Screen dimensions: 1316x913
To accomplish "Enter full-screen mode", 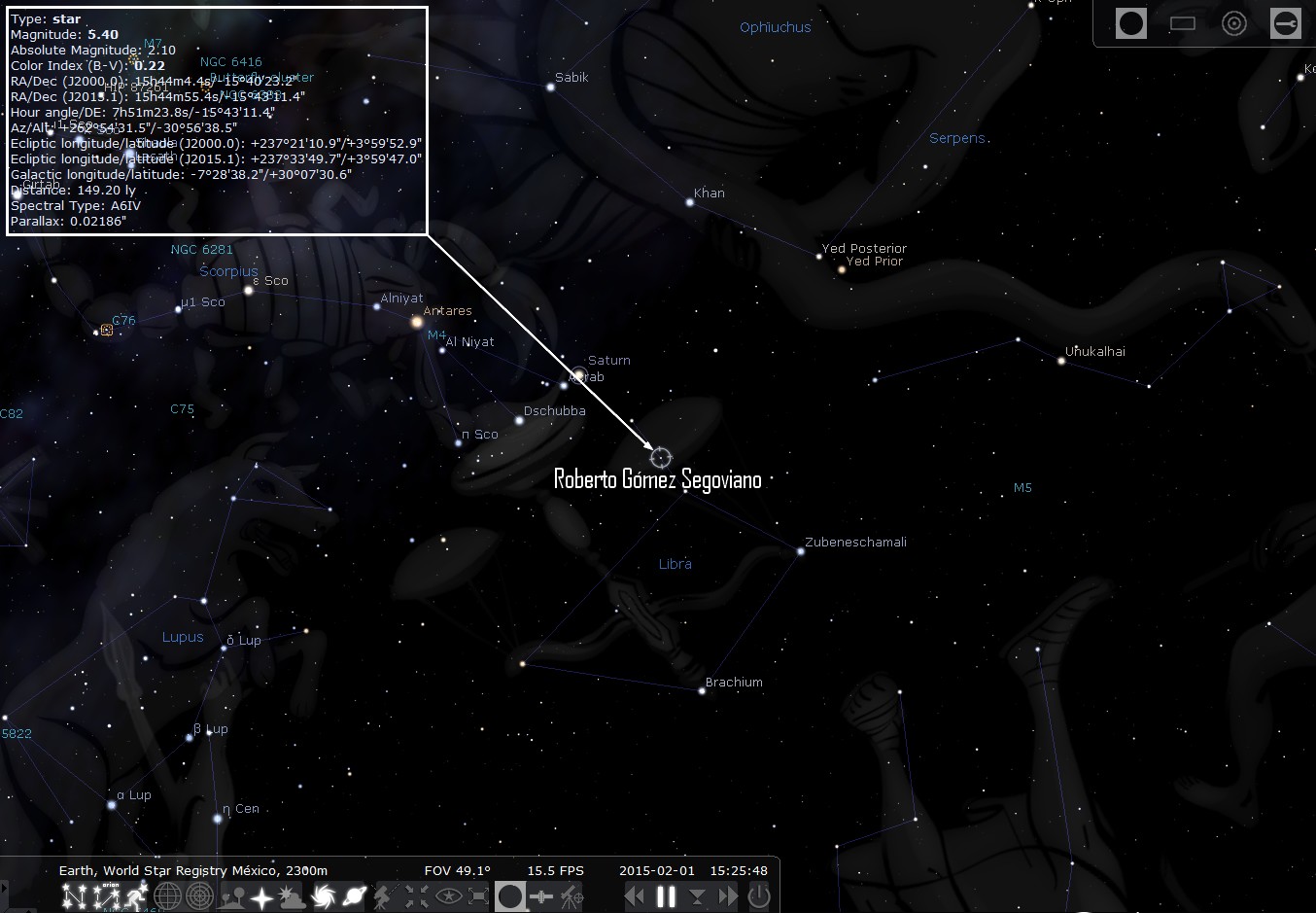I will coord(478,895).
